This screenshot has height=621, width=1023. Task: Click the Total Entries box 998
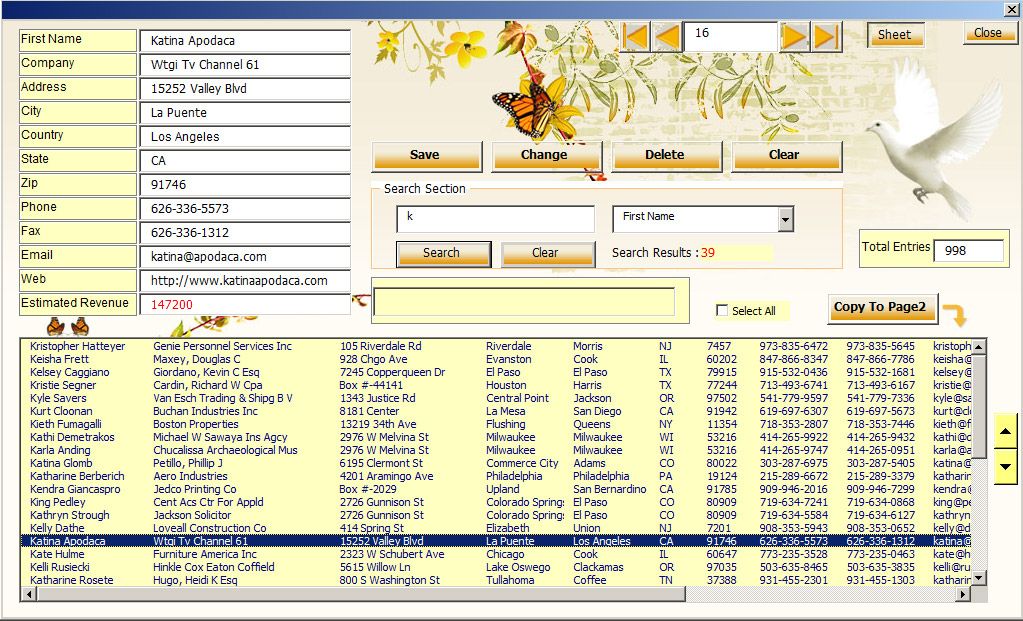pyautogui.click(x=968, y=251)
